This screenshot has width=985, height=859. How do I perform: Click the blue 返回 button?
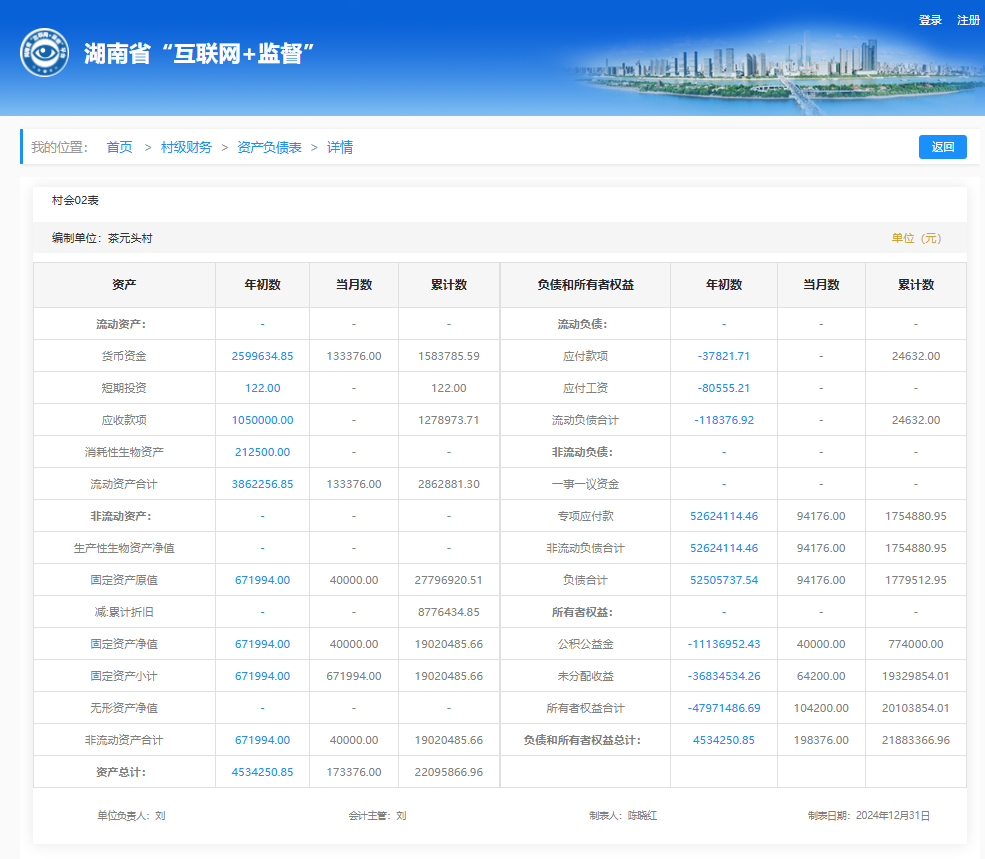point(942,147)
